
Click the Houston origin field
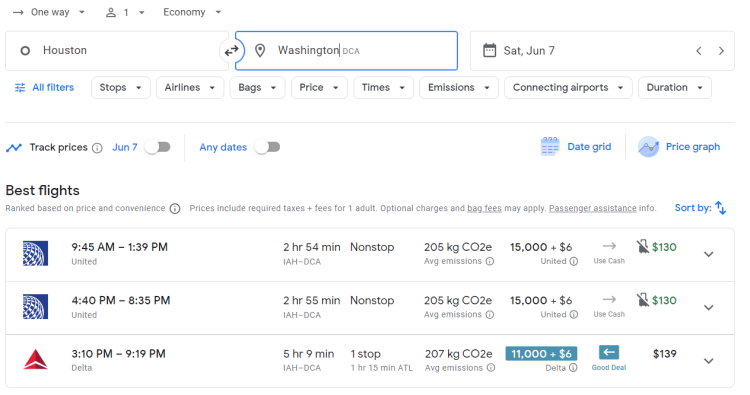117,51
